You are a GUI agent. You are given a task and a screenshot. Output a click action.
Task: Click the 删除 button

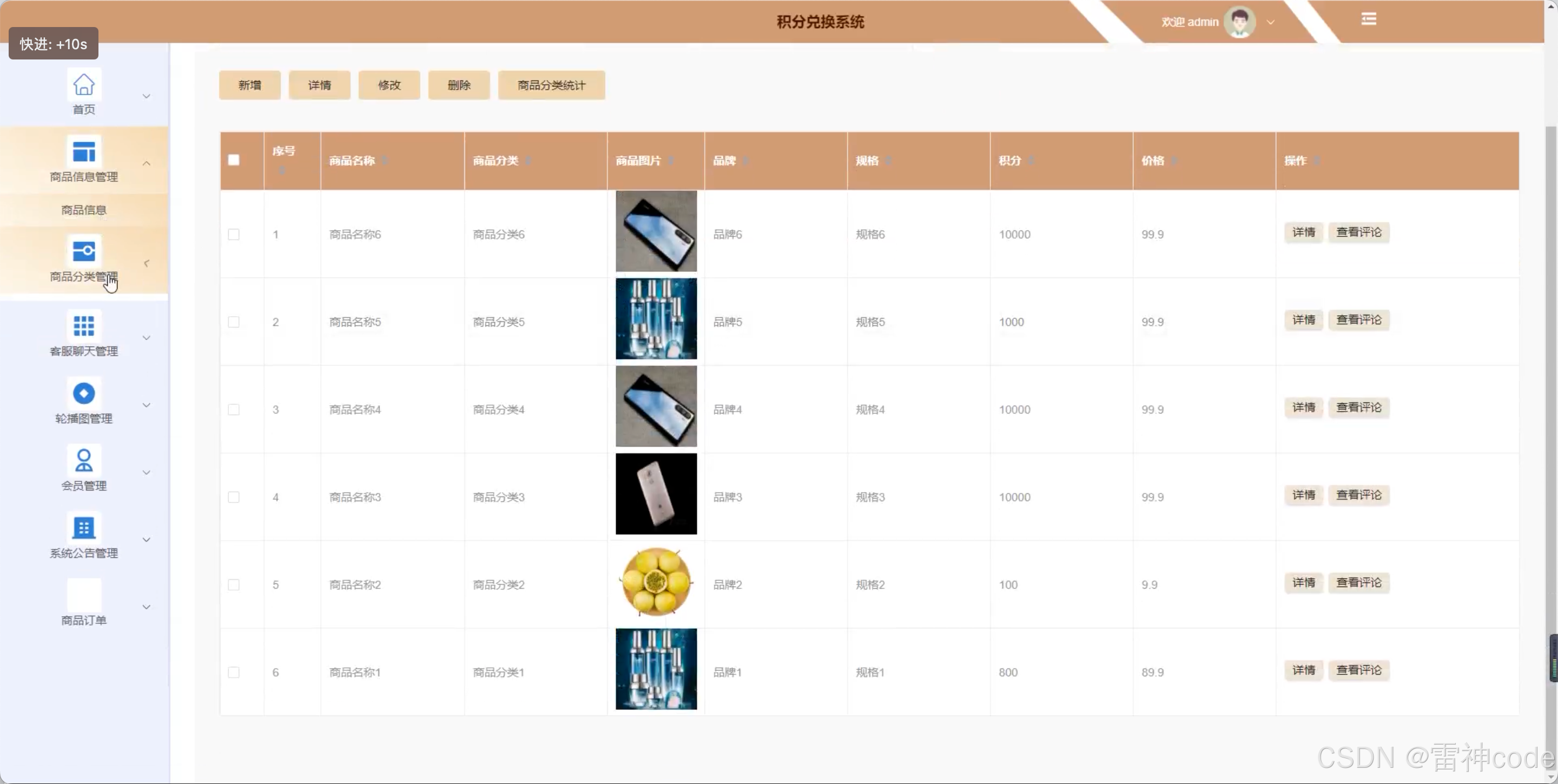click(459, 85)
